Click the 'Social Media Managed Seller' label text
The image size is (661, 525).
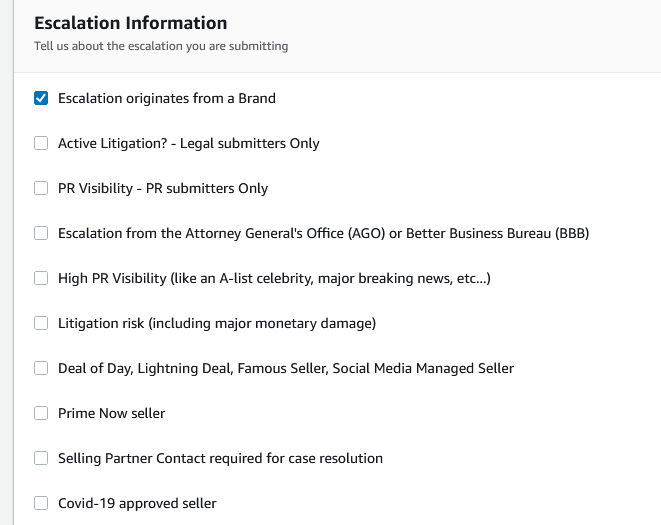point(423,368)
